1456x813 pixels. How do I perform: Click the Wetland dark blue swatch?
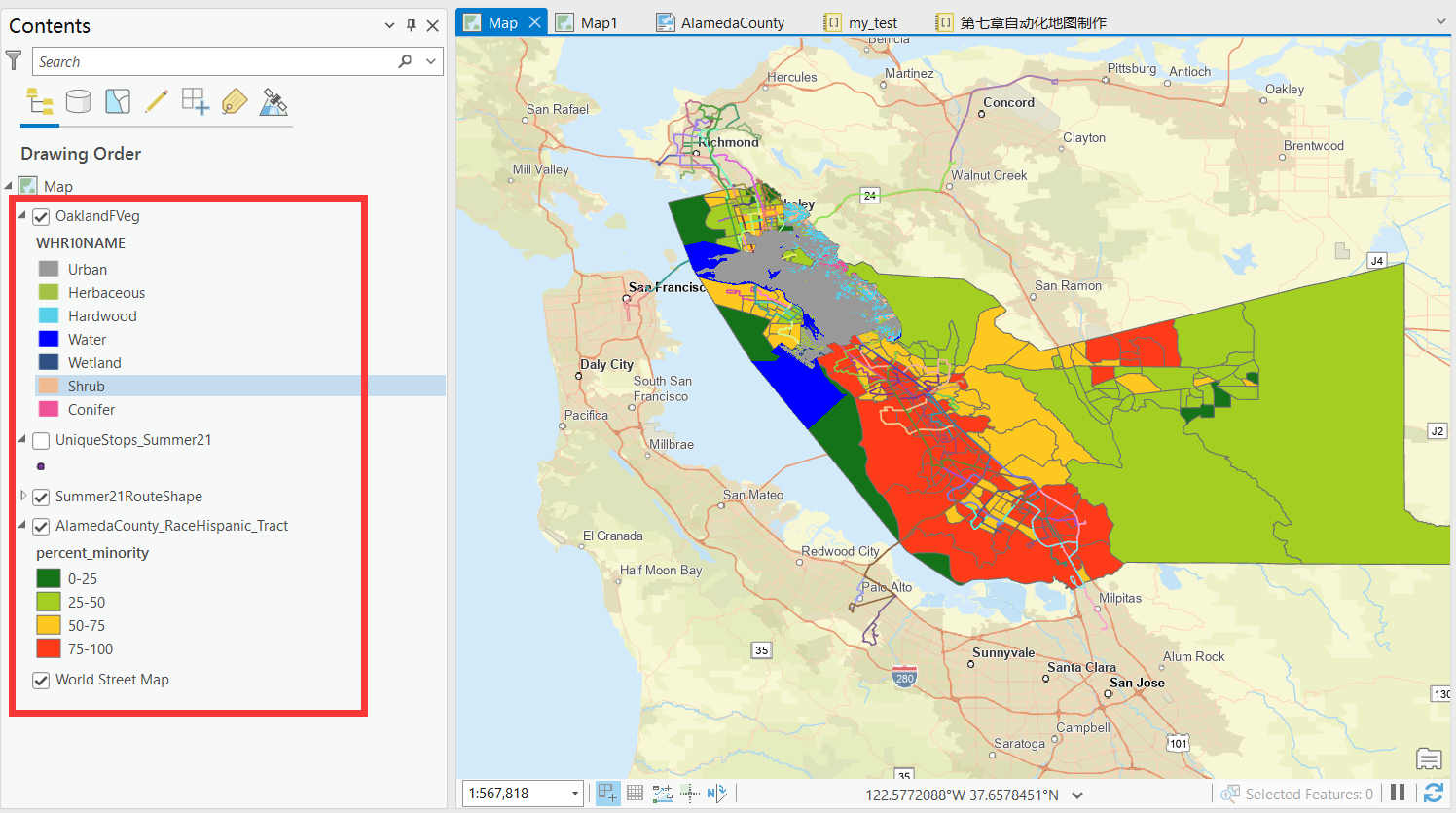point(49,362)
